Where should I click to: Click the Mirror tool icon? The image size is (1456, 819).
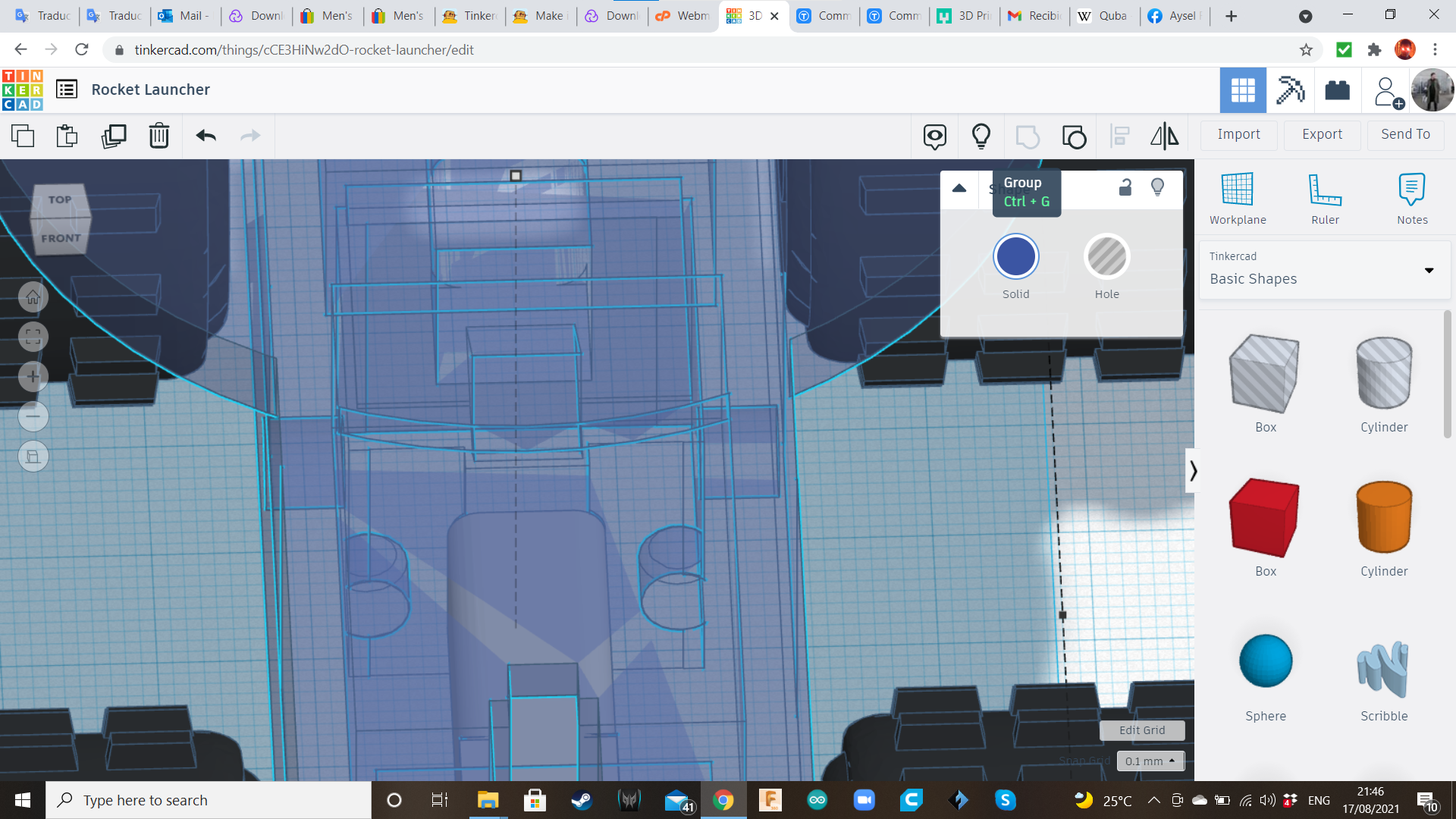click(x=1164, y=136)
